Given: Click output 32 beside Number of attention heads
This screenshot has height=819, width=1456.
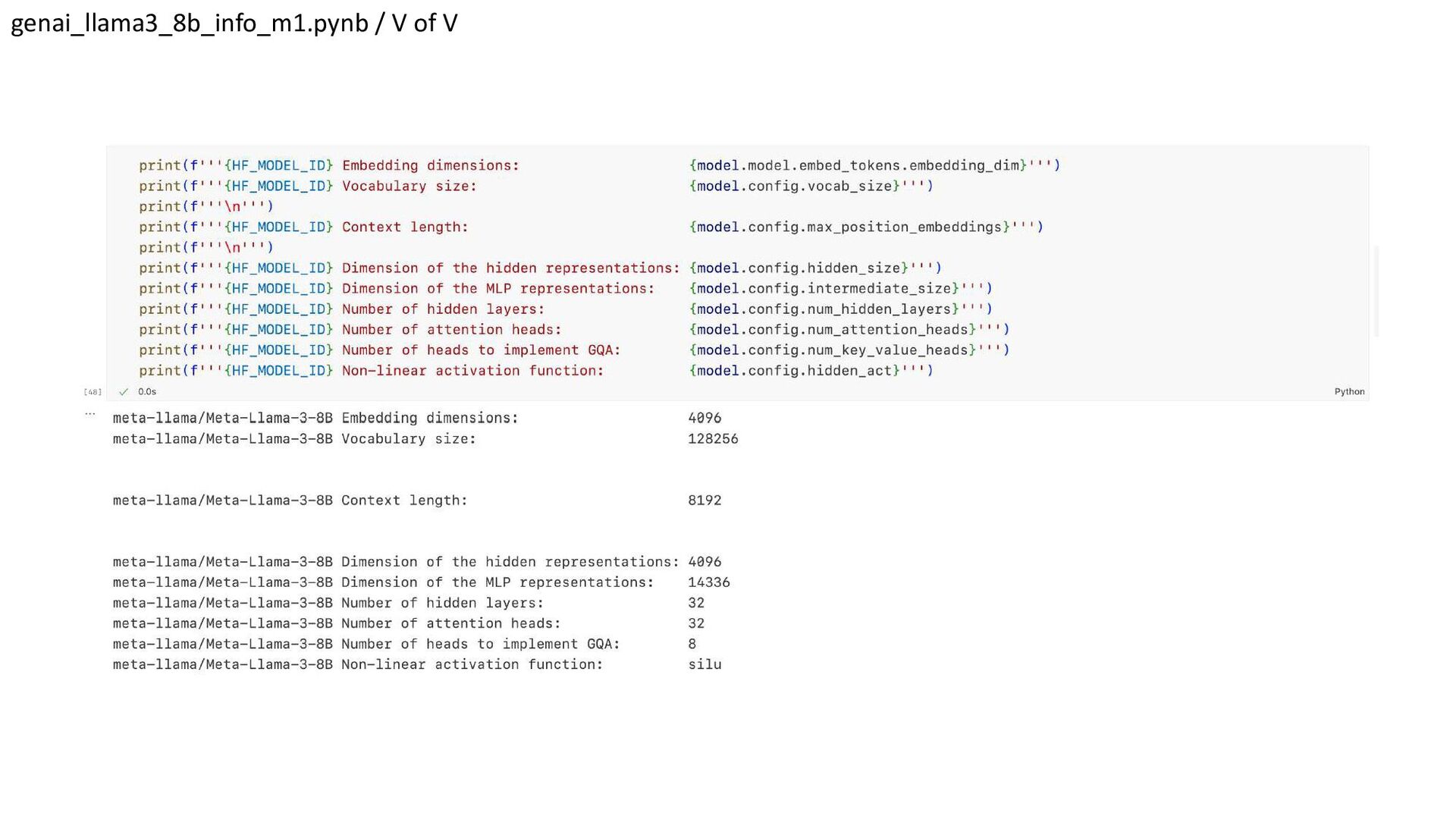Looking at the screenshot, I should tap(696, 623).
